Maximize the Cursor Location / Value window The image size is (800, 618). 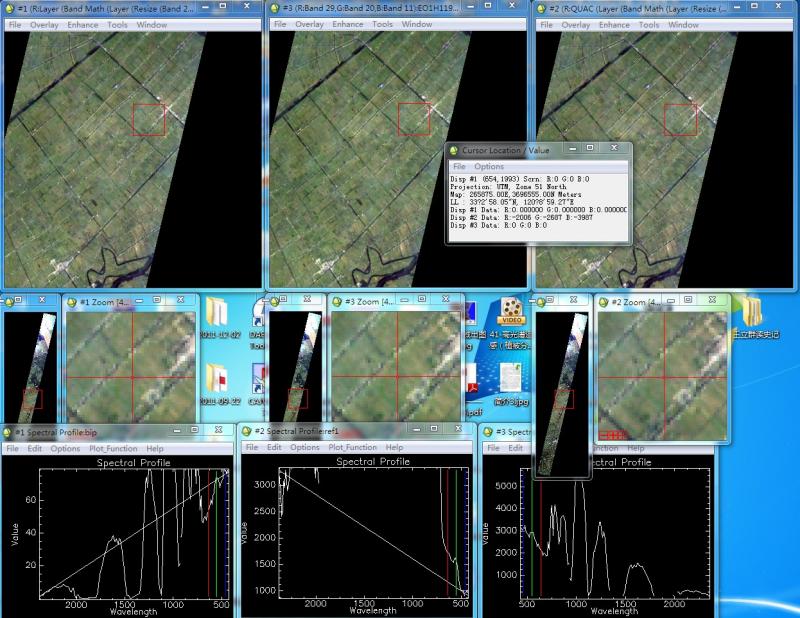coord(590,147)
